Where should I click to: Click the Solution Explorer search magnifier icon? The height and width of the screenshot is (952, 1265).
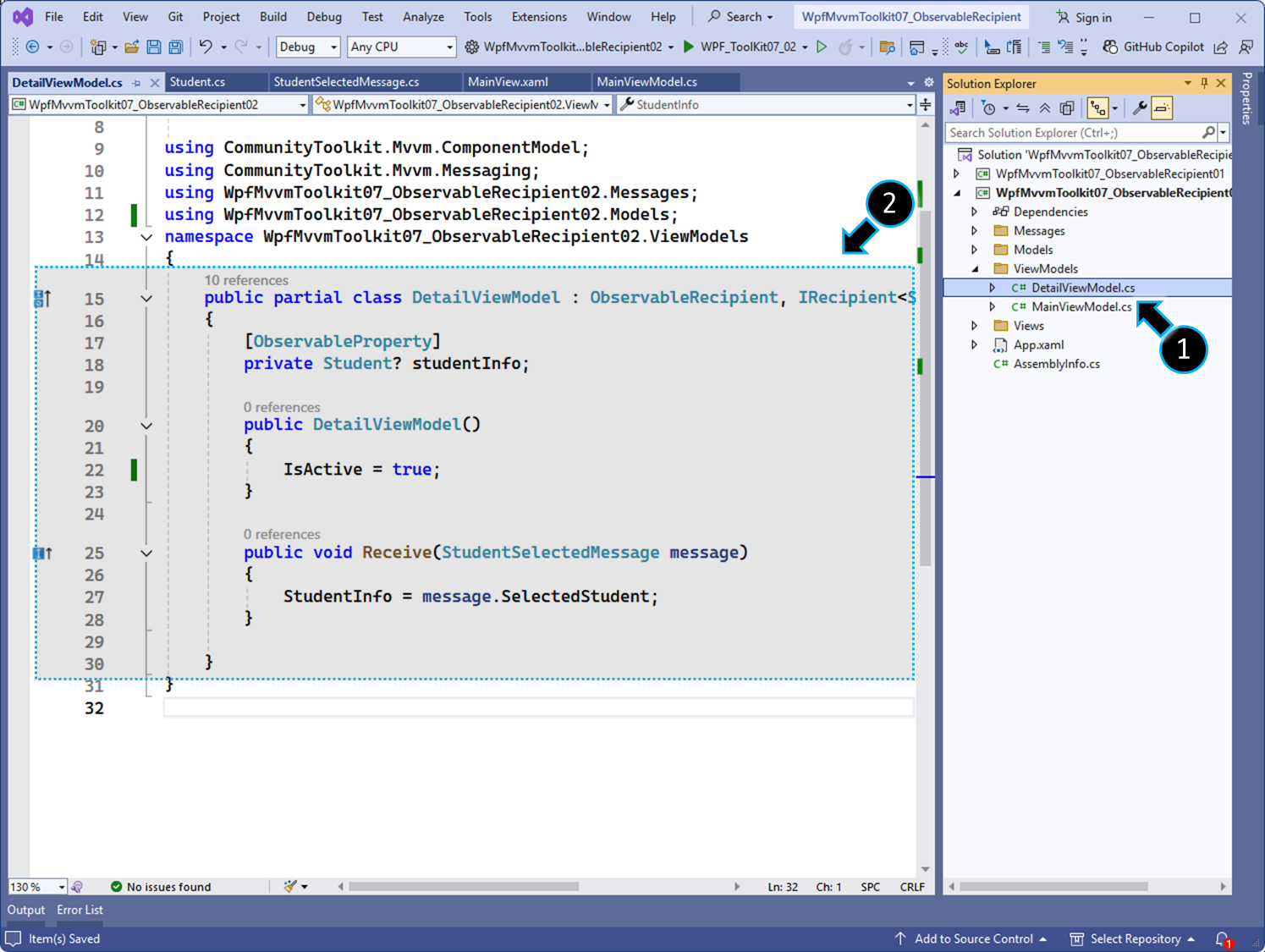pyautogui.click(x=1208, y=132)
